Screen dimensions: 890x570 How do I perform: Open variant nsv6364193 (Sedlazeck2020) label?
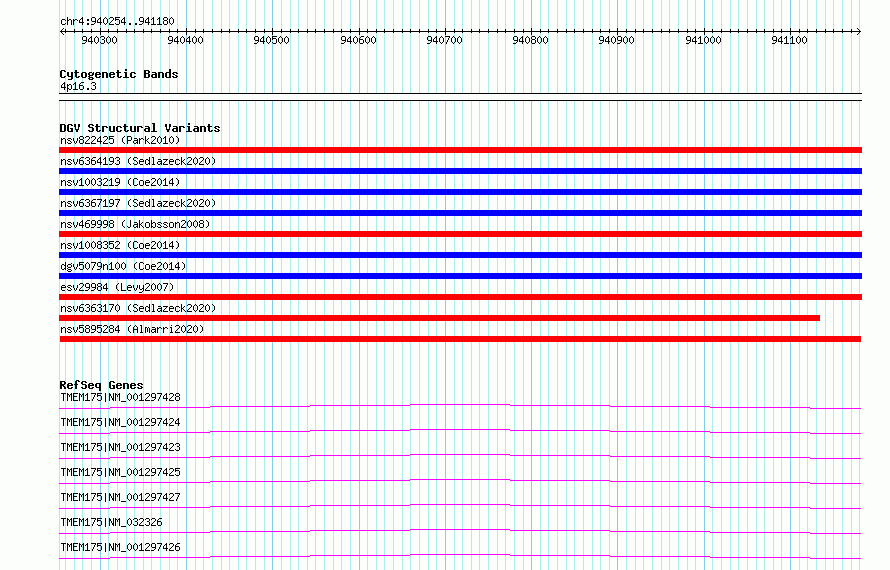(138, 161)
